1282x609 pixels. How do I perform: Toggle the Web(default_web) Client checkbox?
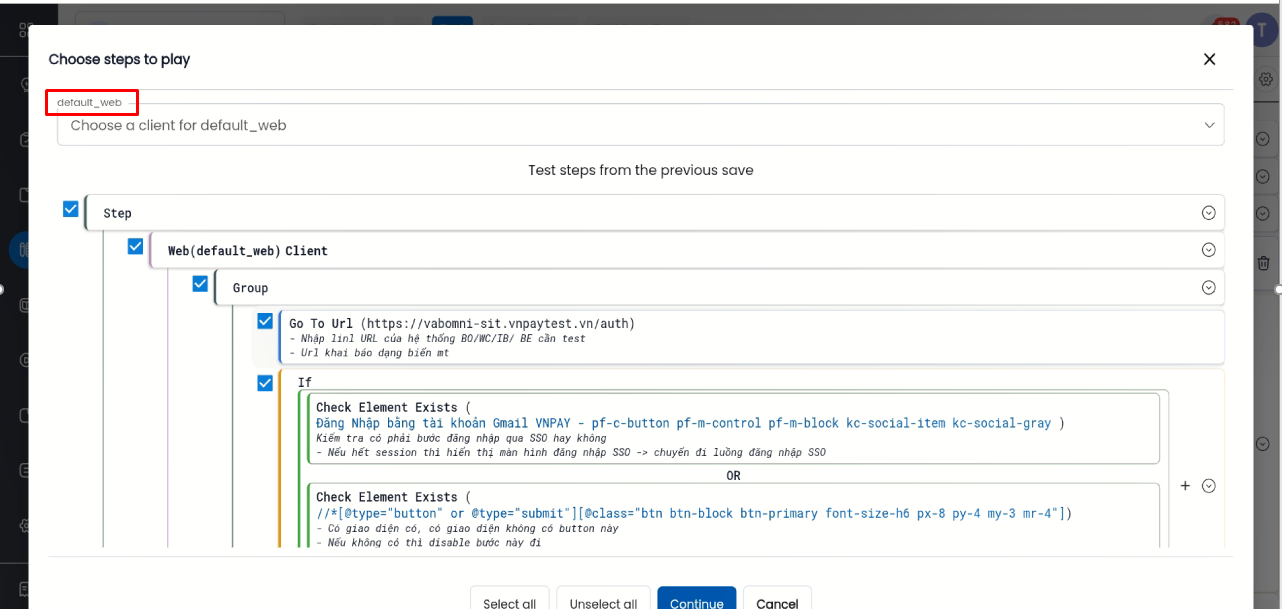pos(136,246)
